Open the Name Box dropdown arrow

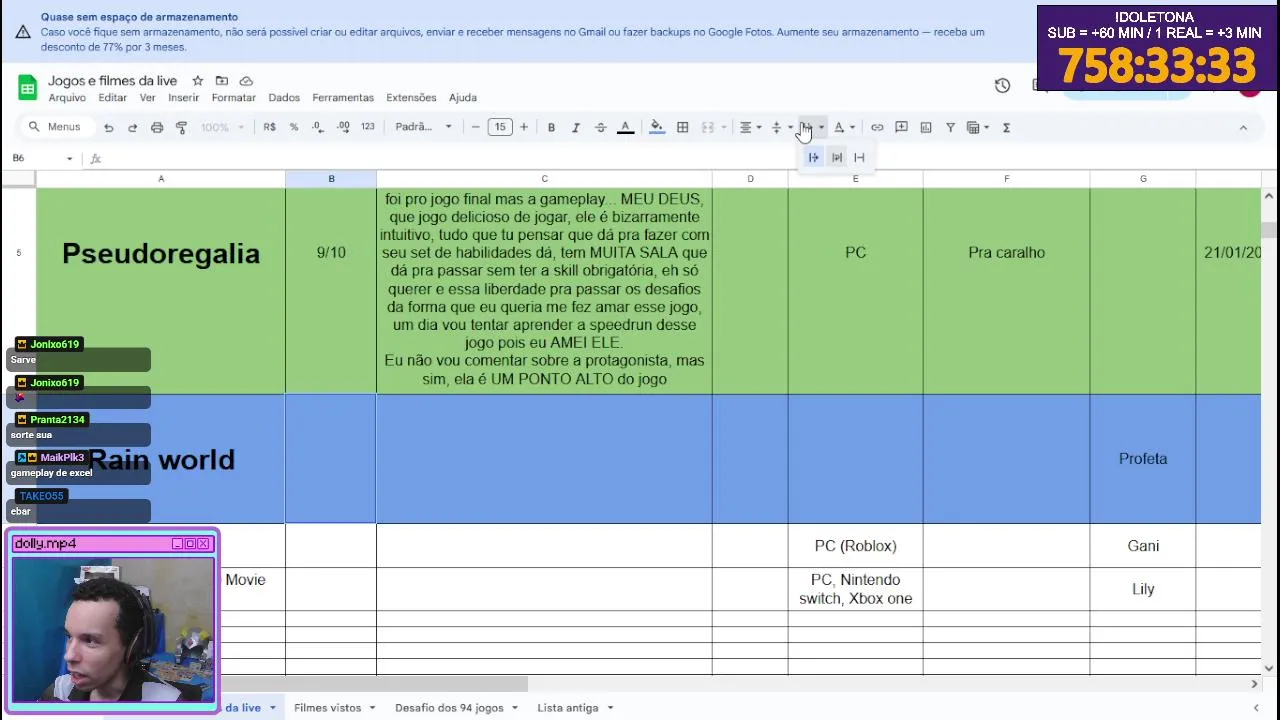(69, 158)
